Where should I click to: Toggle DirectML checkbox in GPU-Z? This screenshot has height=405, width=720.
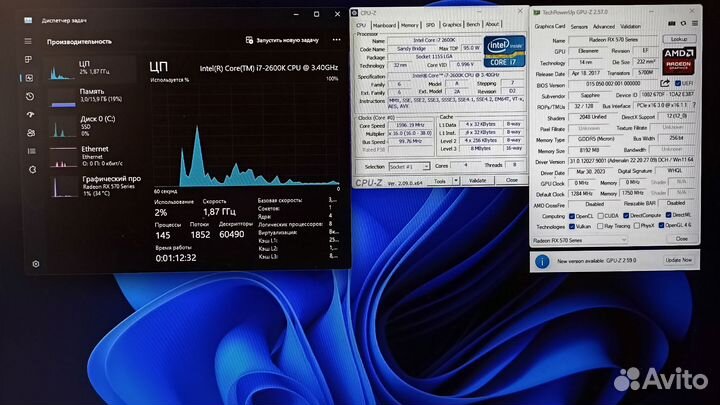669,215
